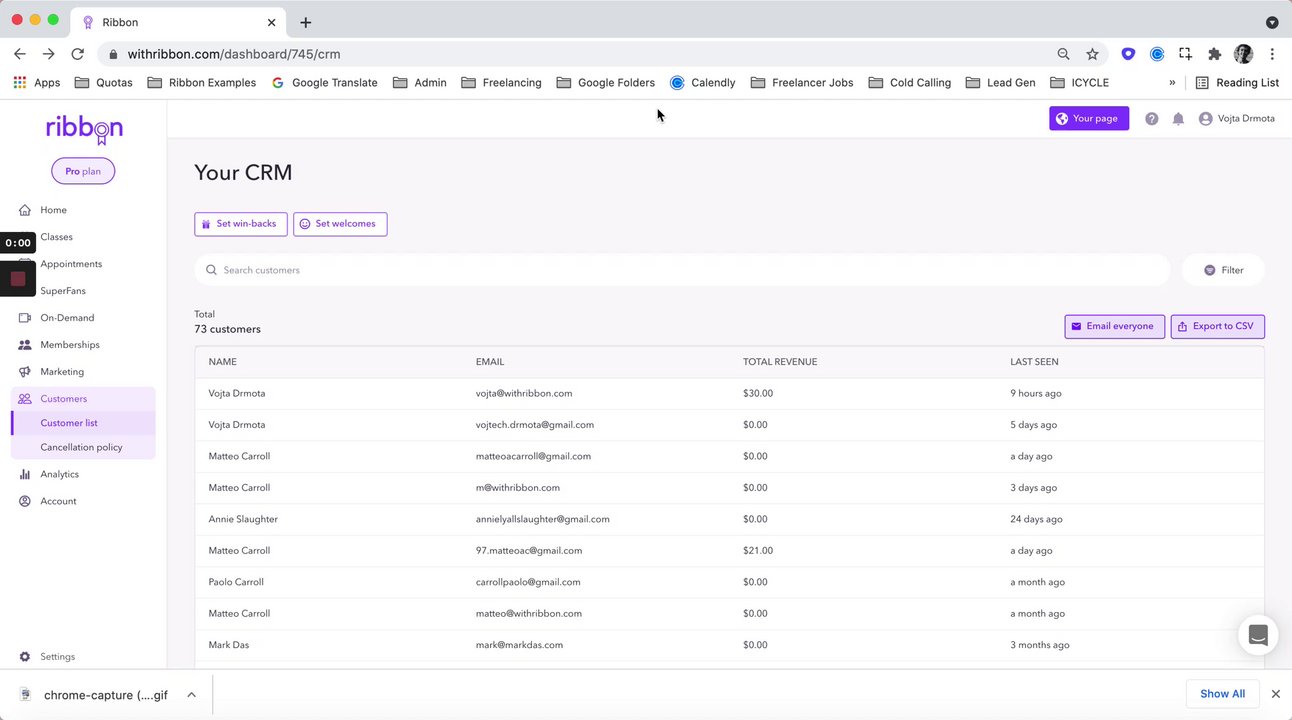This screenshot has height=720, width=1292.
Task: Click the Home icon in the sidebar
Action: click(x=25, y=210)
